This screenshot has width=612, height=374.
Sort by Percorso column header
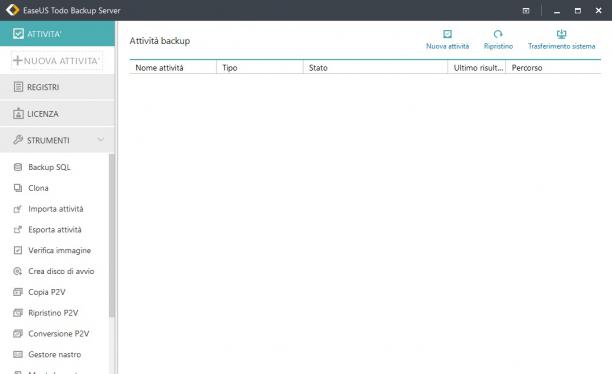click(x=553, y=68)
